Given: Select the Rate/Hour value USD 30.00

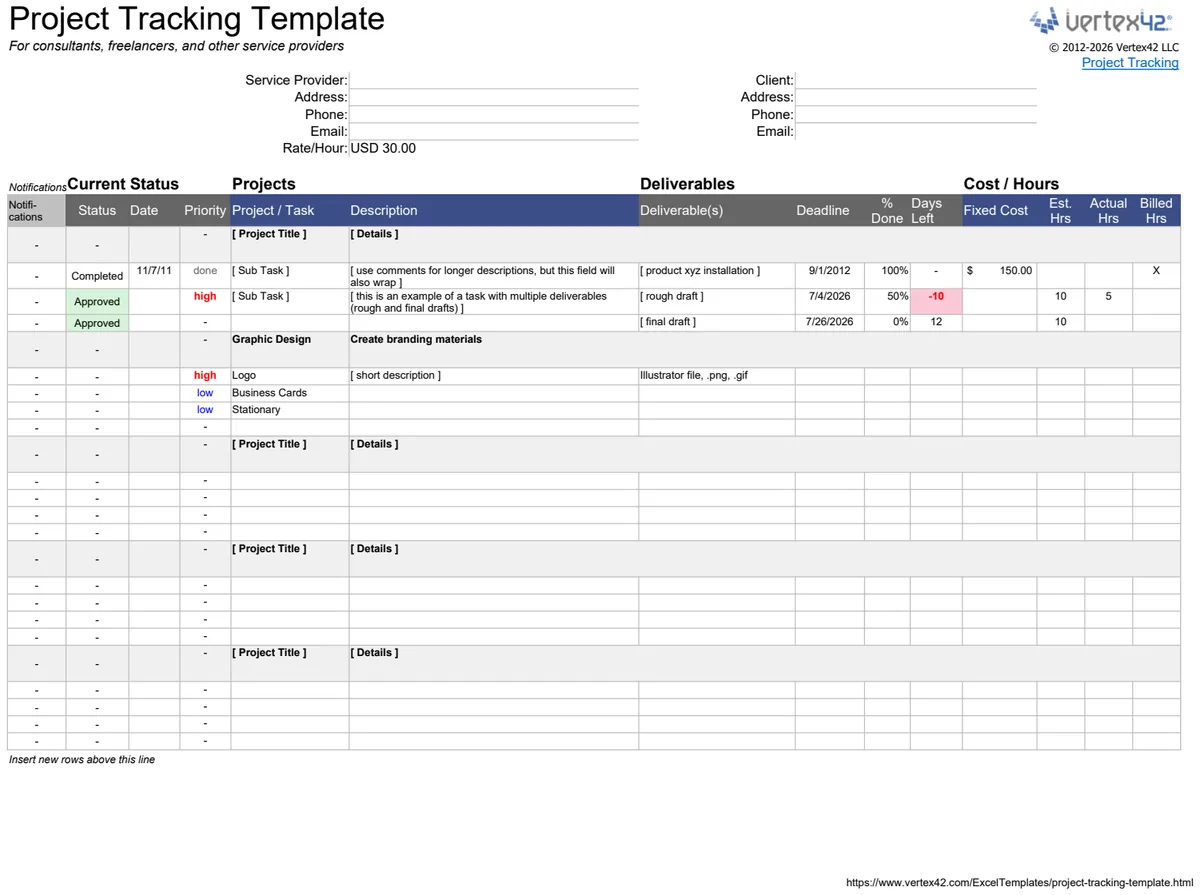Looking at the screenshot, I should [x=383, y=148].
